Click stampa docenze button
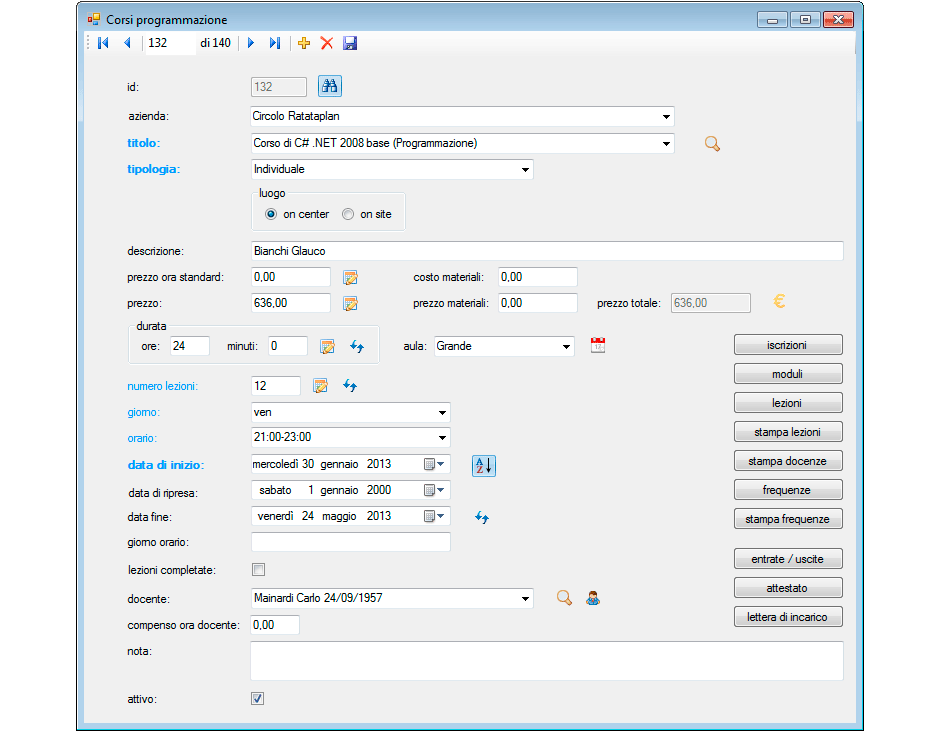This screenshot has height=732, width=940. coord(788,460)
